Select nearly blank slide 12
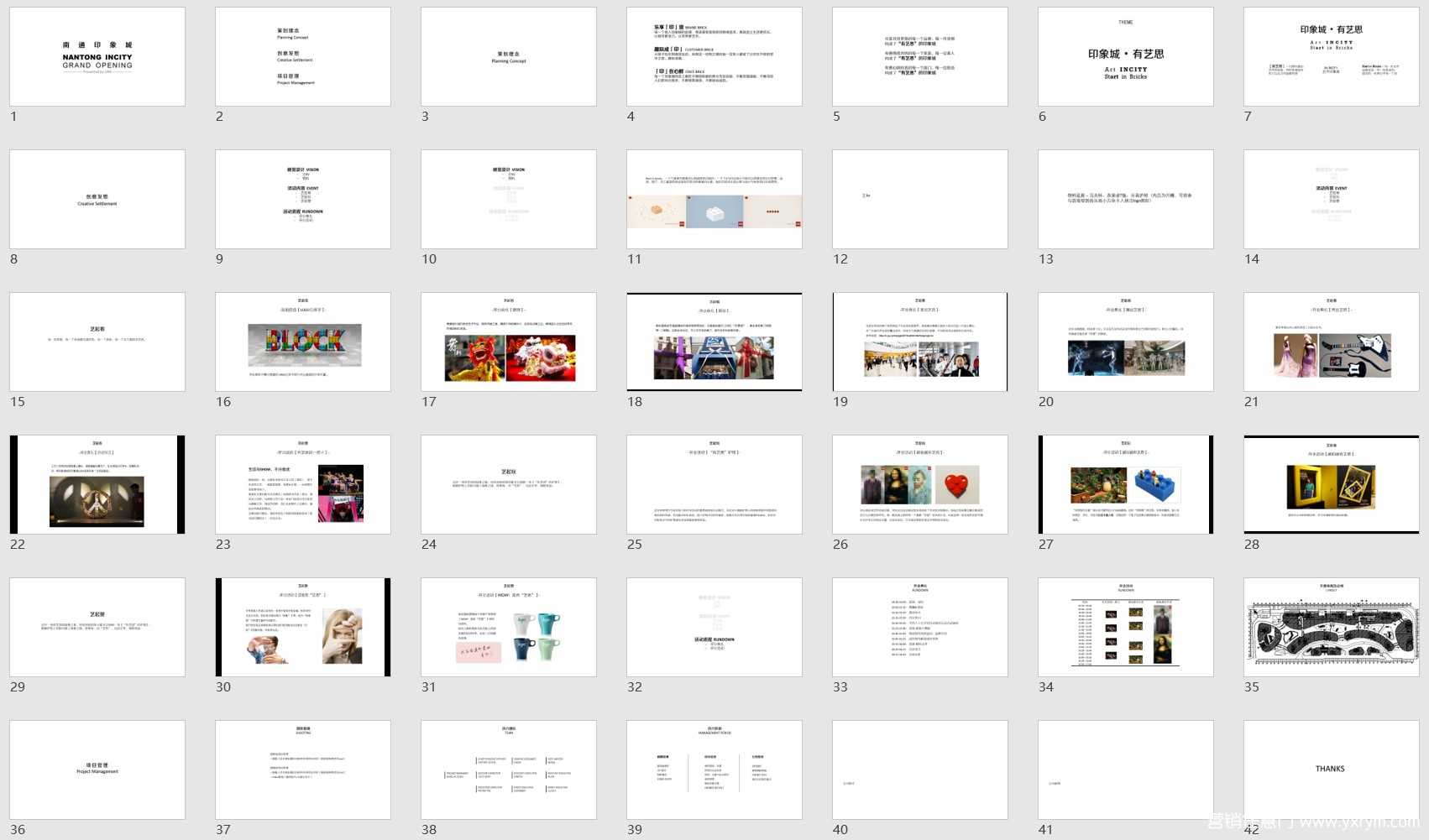This screenshot has width=1429, height=840. [x=920, y=200]
